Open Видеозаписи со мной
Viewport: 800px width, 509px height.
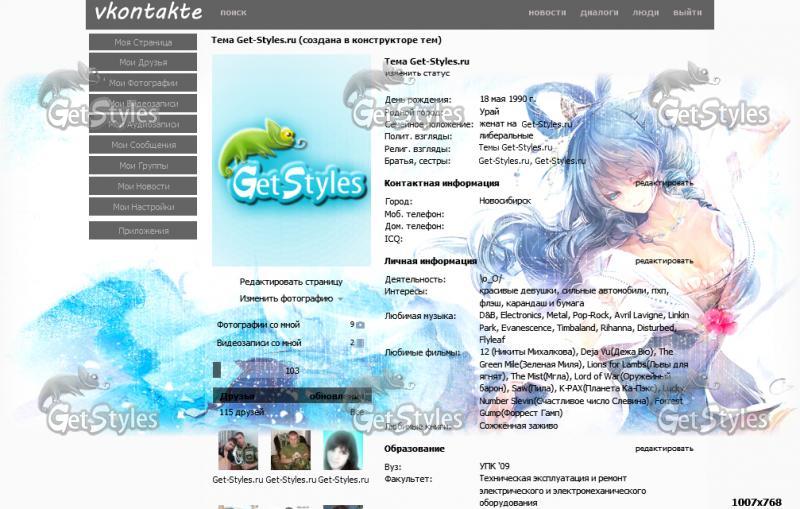click(259, 343)
